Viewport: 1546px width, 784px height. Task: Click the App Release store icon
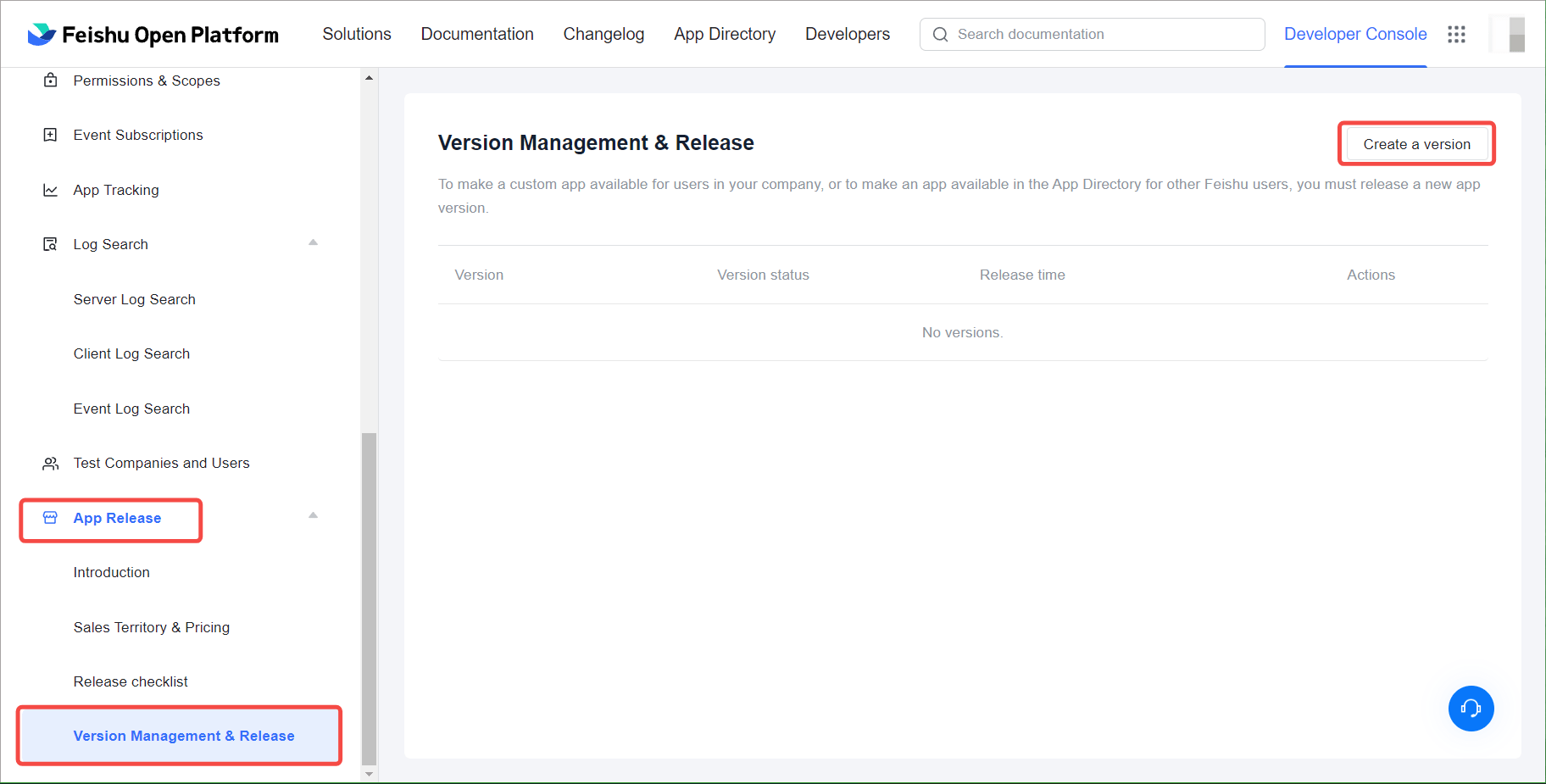[x=51, y=518]
